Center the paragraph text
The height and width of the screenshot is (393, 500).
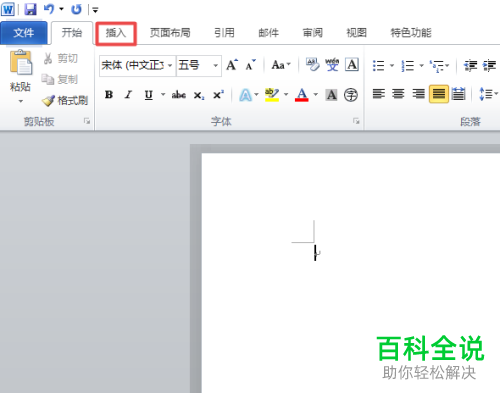tap(398, 94)
